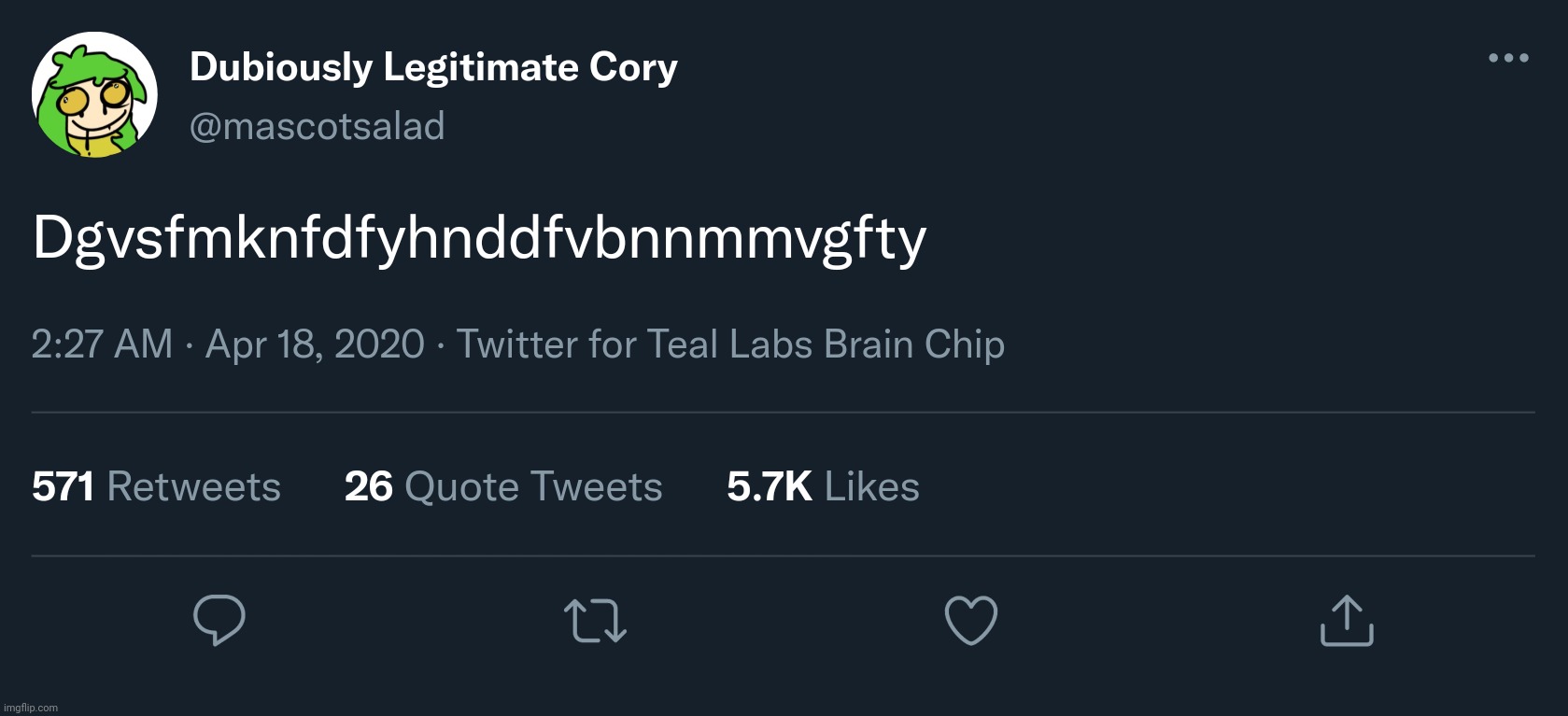Screen dimensions: 1568x716
Task: Click the @mascotsalad handle
Action: coord(317,126)
